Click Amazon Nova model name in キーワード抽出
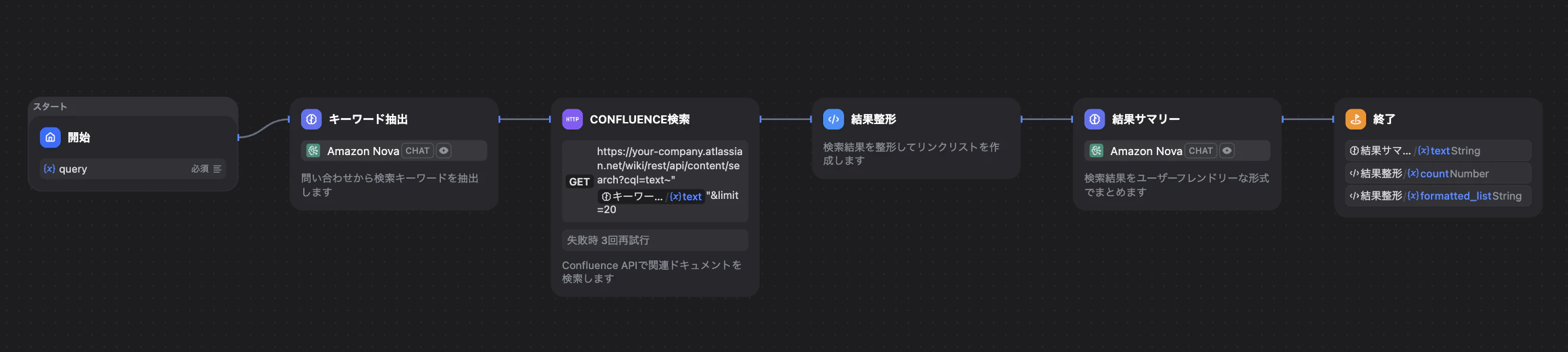This screenshot has height=352, width=1568. [x=363, y=151]
